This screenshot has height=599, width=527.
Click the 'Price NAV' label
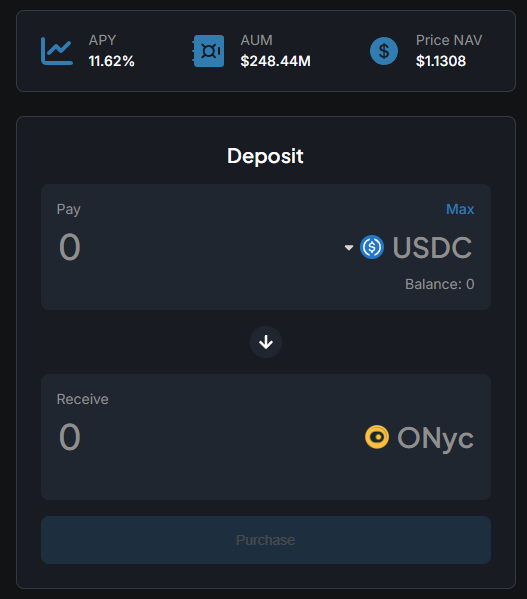coord(449,40)
